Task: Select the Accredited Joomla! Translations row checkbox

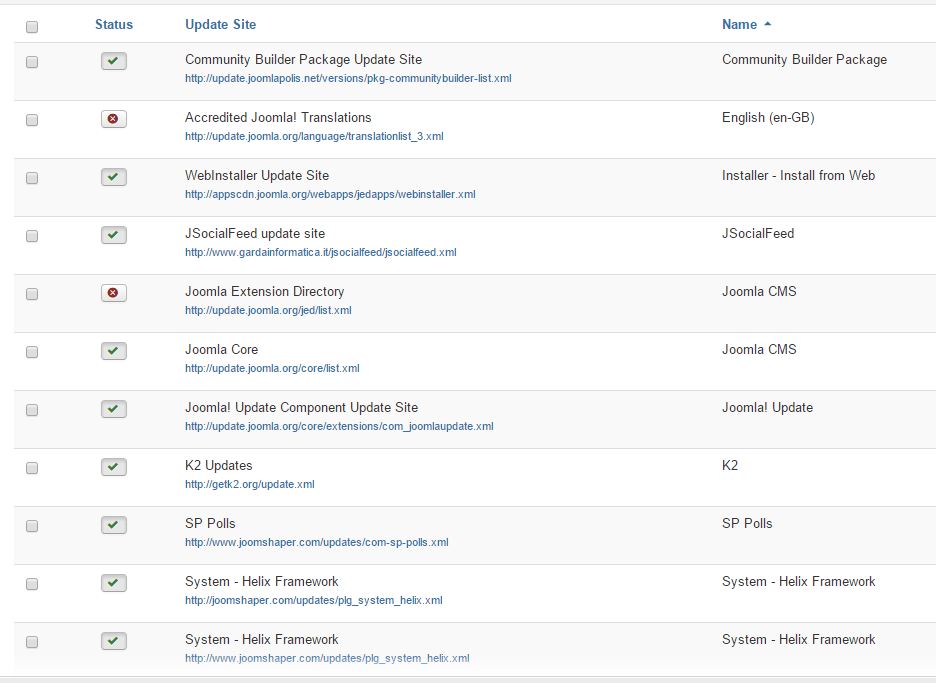Action: (32, 120)
